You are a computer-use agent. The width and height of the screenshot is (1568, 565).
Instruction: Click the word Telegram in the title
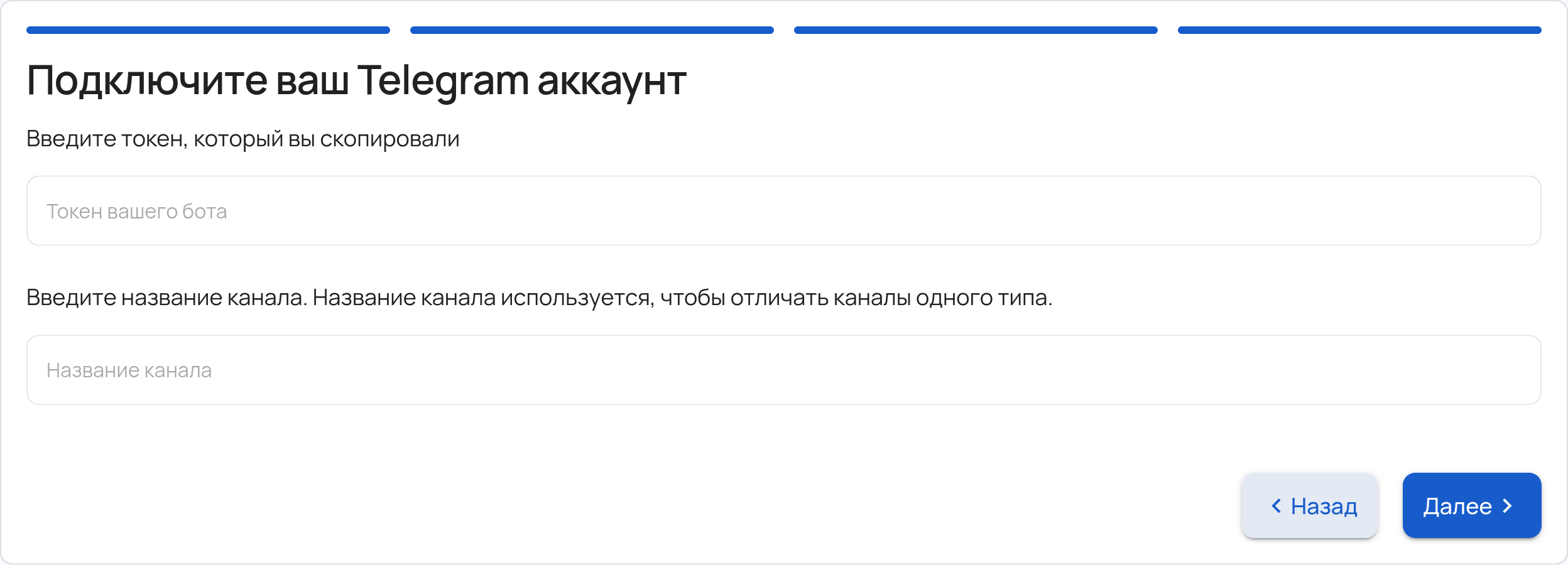click(443, 82)
